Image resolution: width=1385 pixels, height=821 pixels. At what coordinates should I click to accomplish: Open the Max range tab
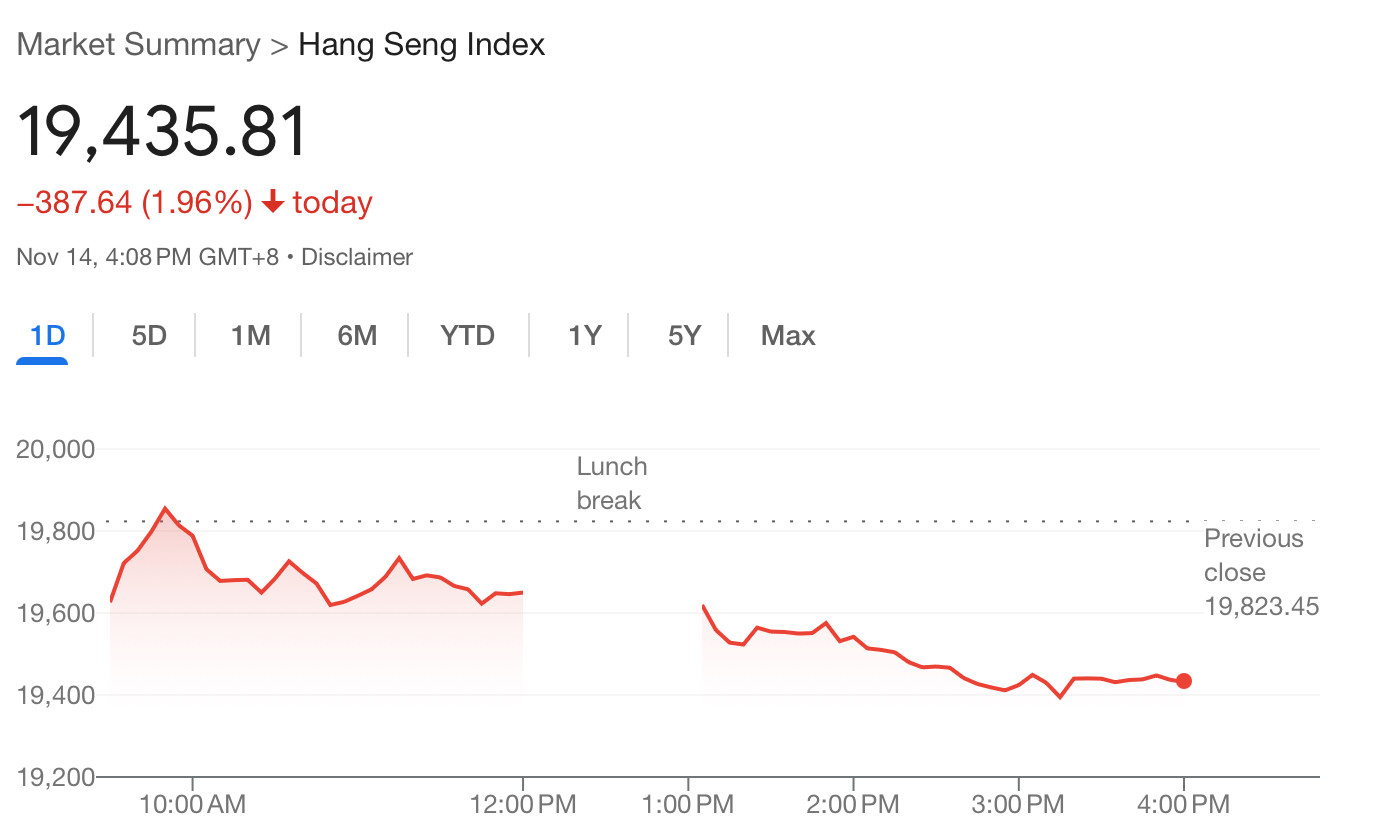788,336
